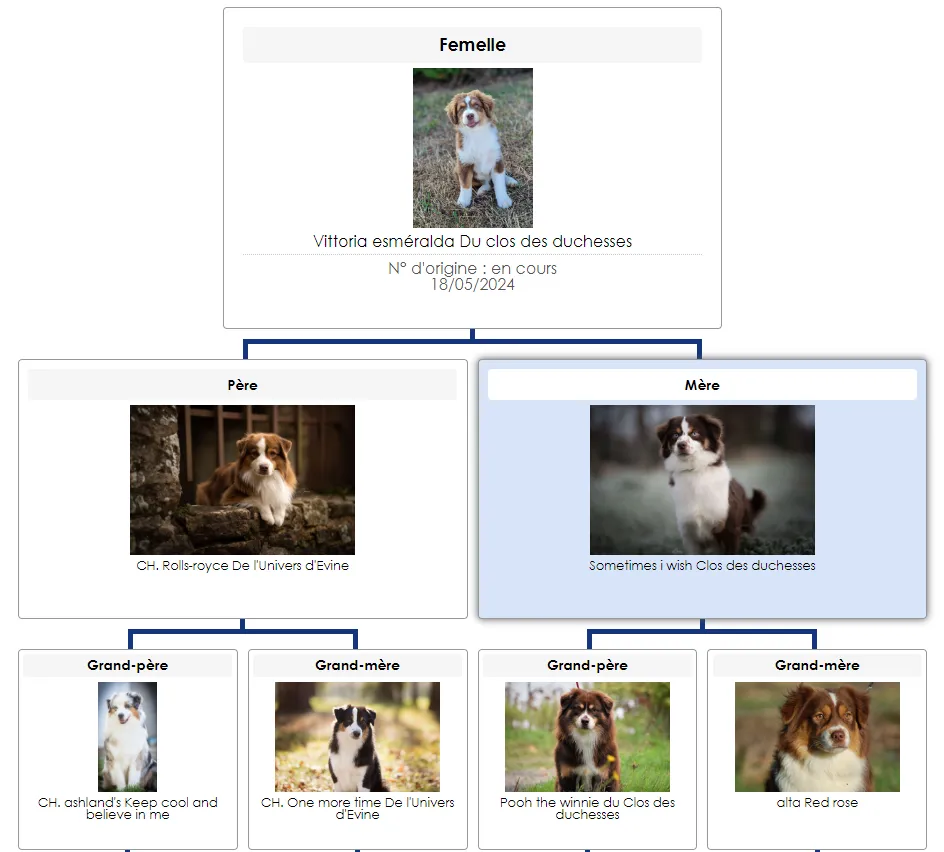944x852 pixels.
Task: Open the photo of One more time grandmother
Action: pyautogui.click(x=358, y=737)
